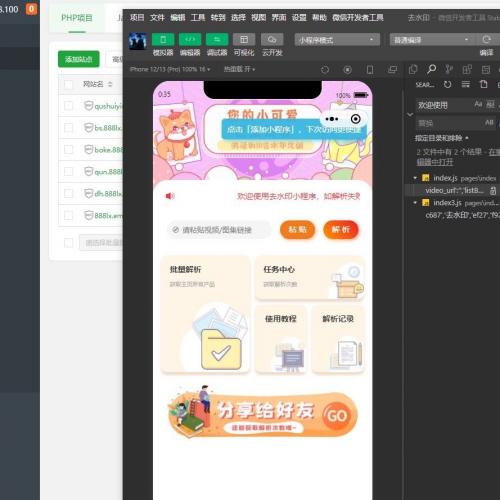Open the 文件 menu
500x500 pixels.
click(157, 17)
